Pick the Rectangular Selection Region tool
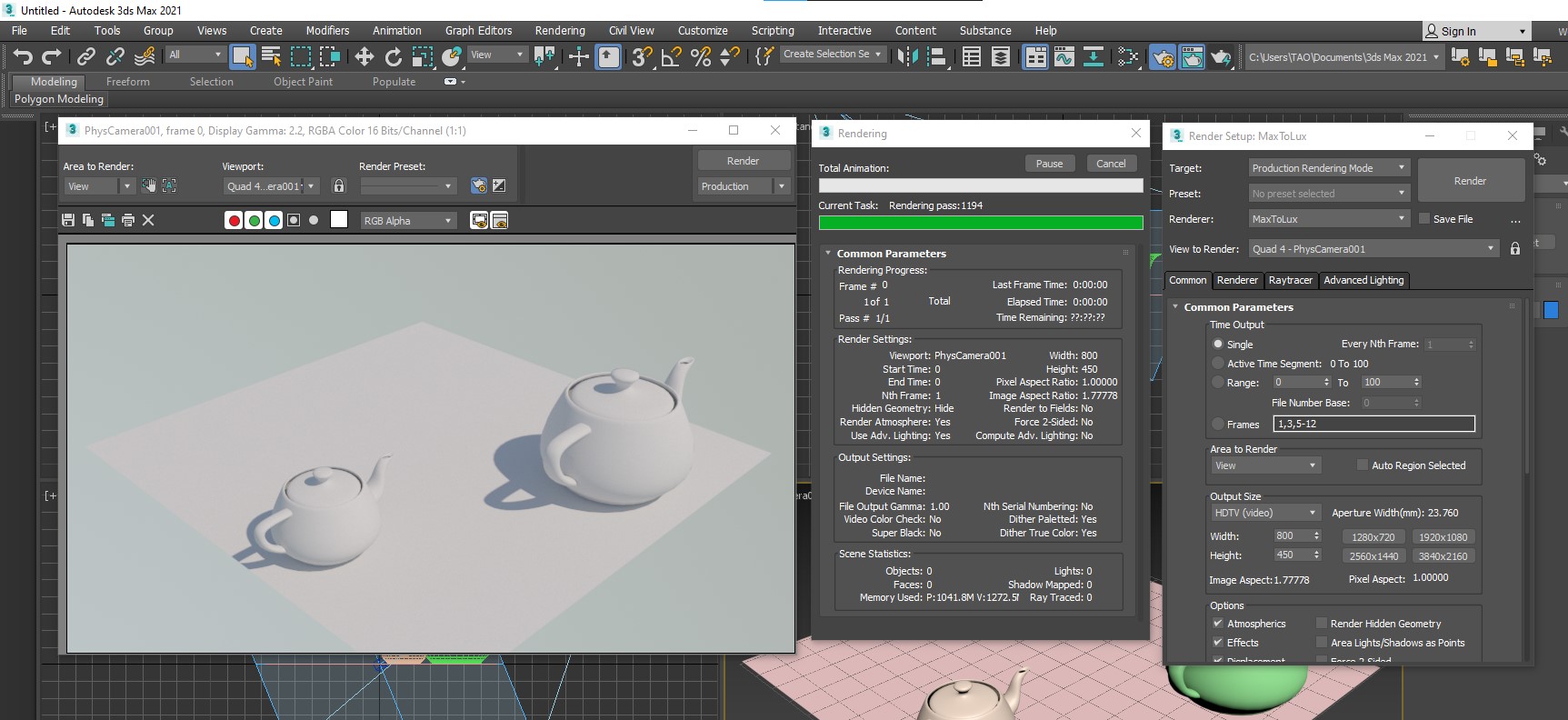The height and width of the screenshot is (720, 1568). click(x=301, y=57)
